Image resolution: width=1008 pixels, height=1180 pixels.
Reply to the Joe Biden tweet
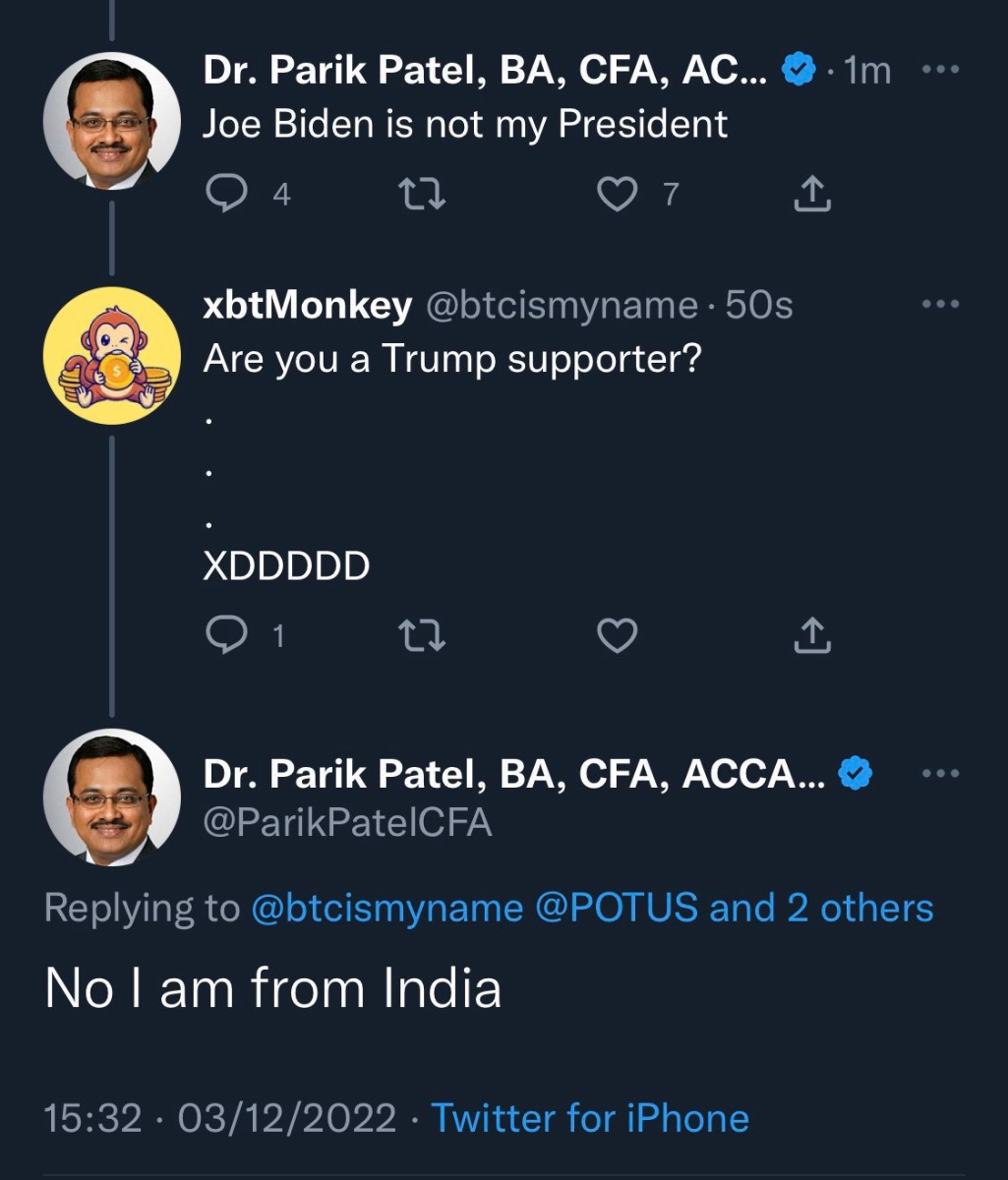click(227, 195)
